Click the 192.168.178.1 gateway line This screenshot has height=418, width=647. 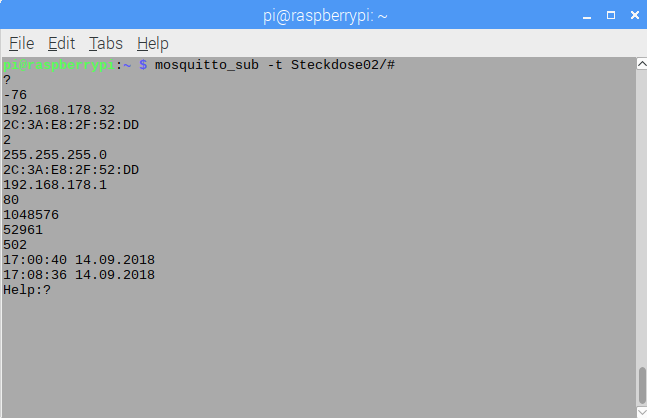tap(55, 185)
